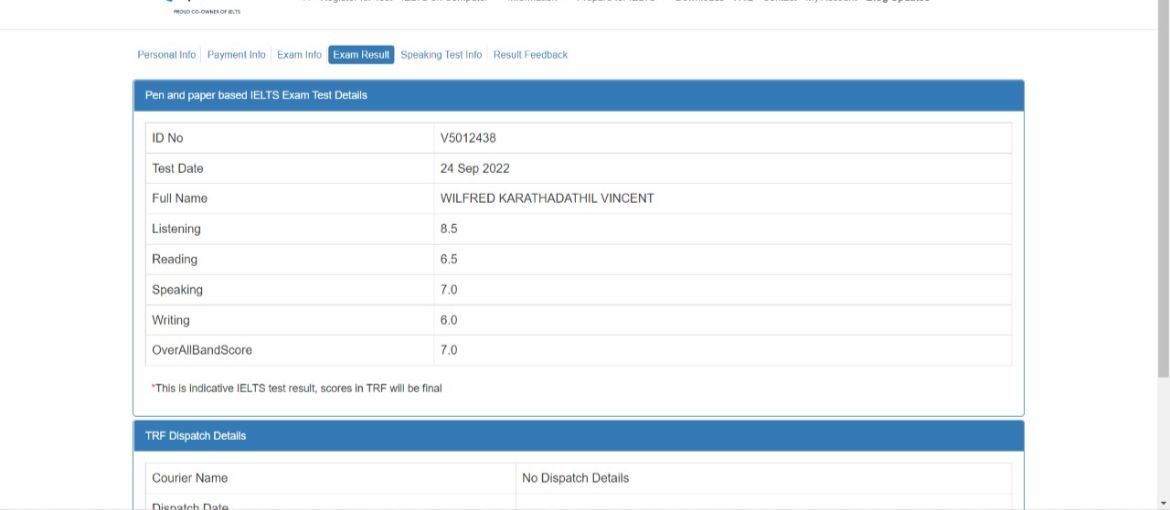This screenshot has width=1170, height=510.
Task: Click the Test Date label
Action: 178,169
